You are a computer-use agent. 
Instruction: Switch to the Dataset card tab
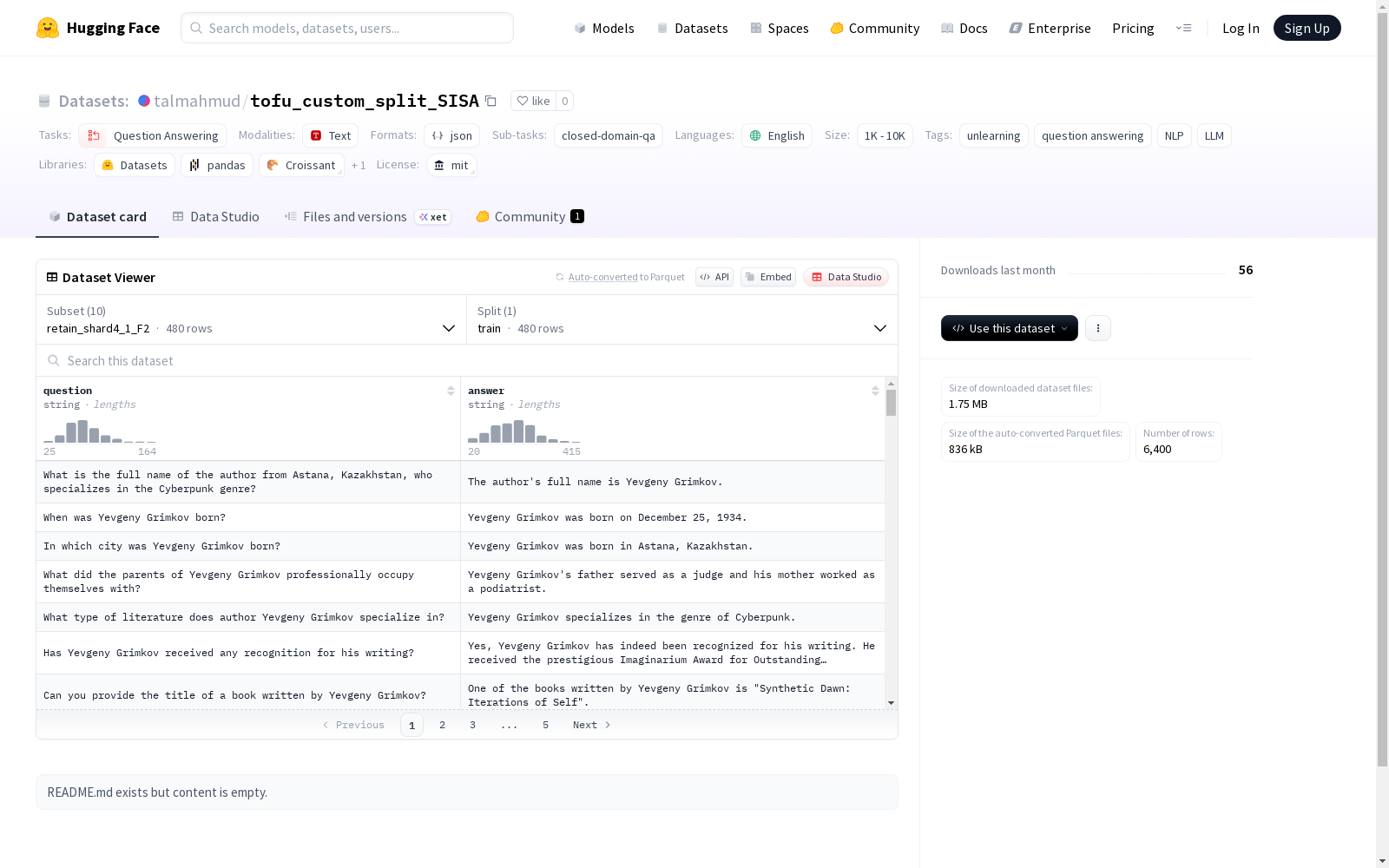click(x=97, y=217)
